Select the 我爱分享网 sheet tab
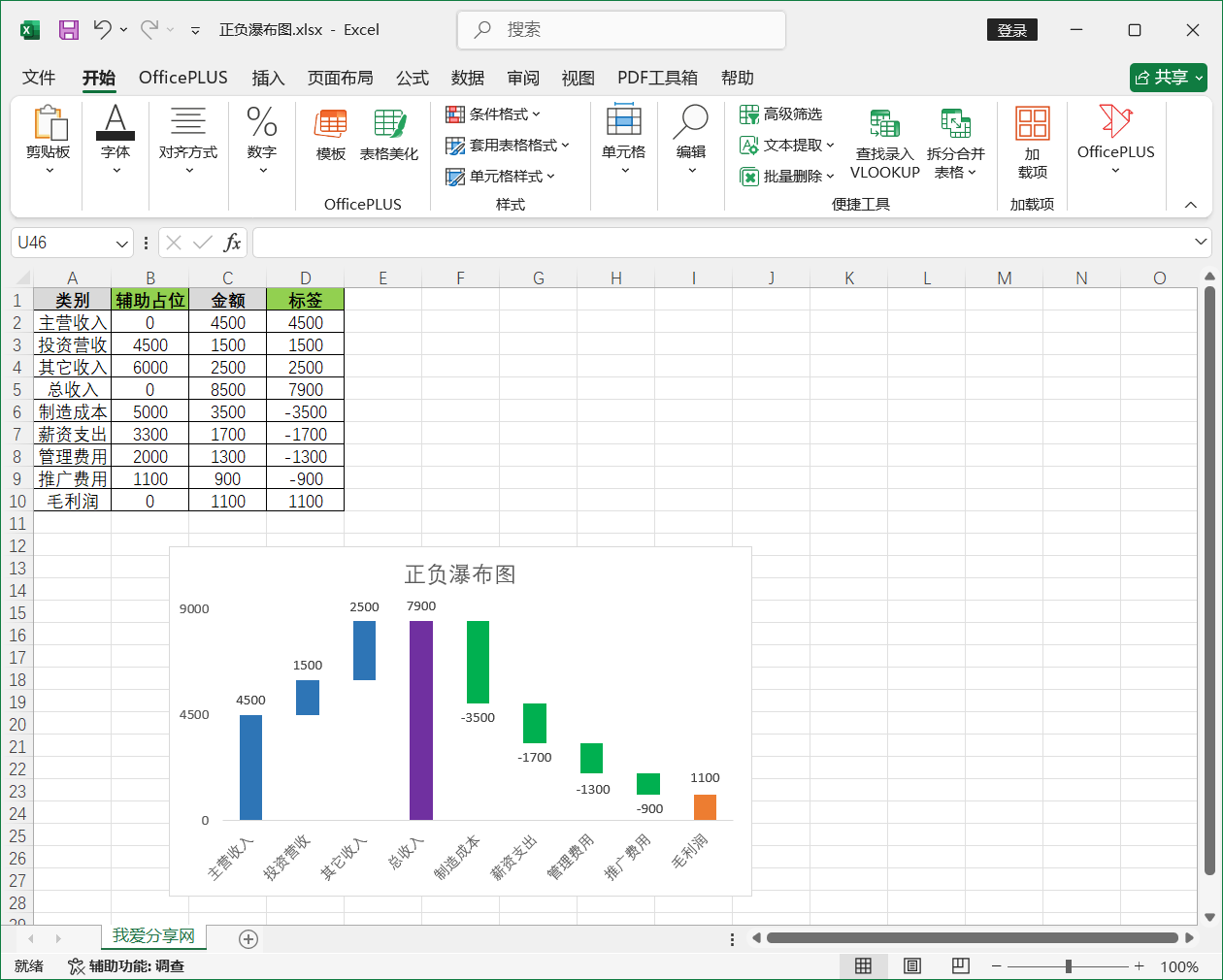Screen dimensions: 1223x980 point(152,938)
